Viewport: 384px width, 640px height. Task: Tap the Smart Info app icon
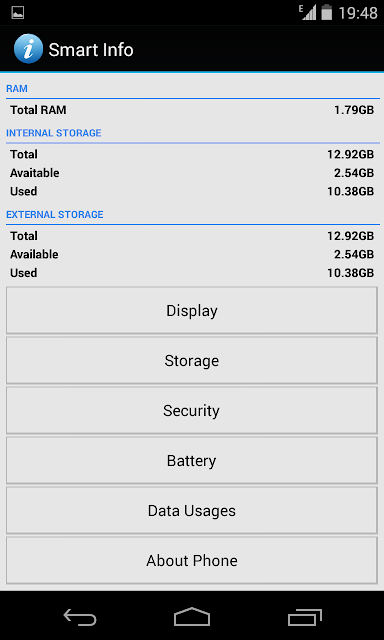pyautogui.click(x=28, y=49)
